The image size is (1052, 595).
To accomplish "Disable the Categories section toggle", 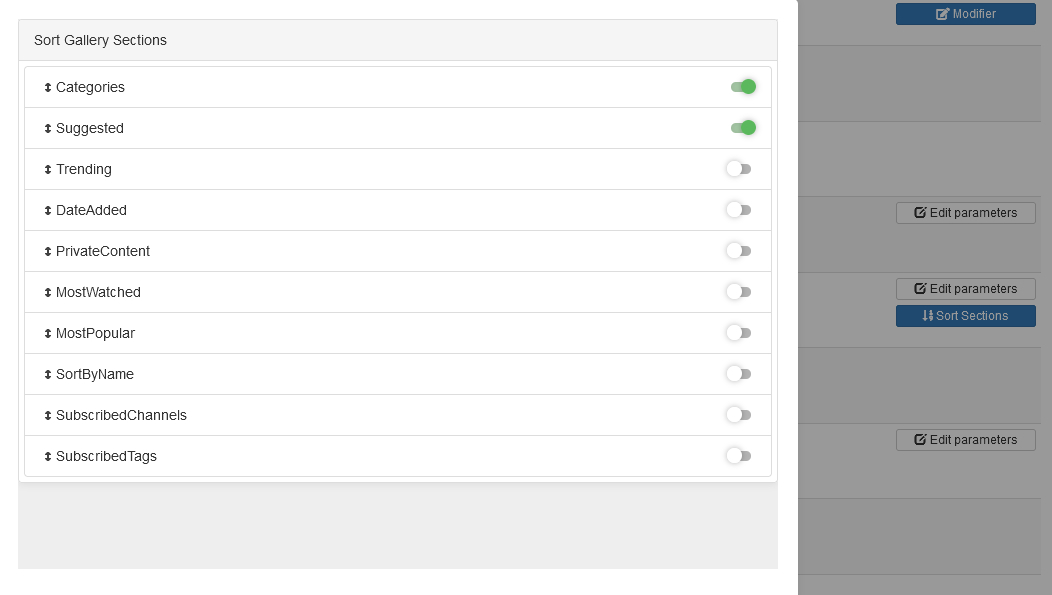I will click(x=743, y=87).
